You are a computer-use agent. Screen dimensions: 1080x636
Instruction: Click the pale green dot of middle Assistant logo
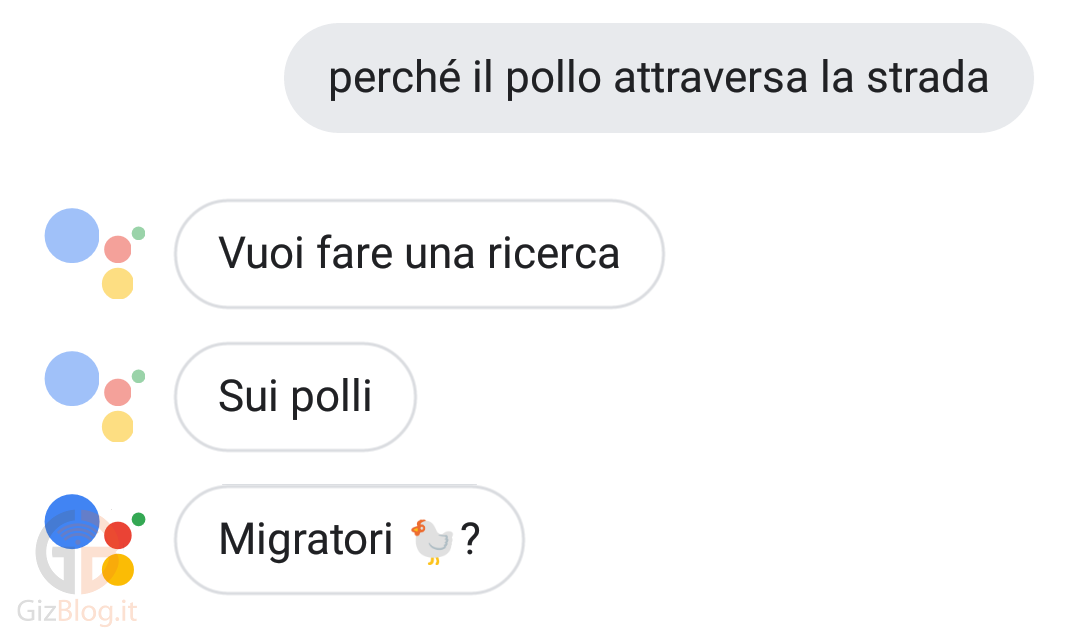(x=138, y=376)
